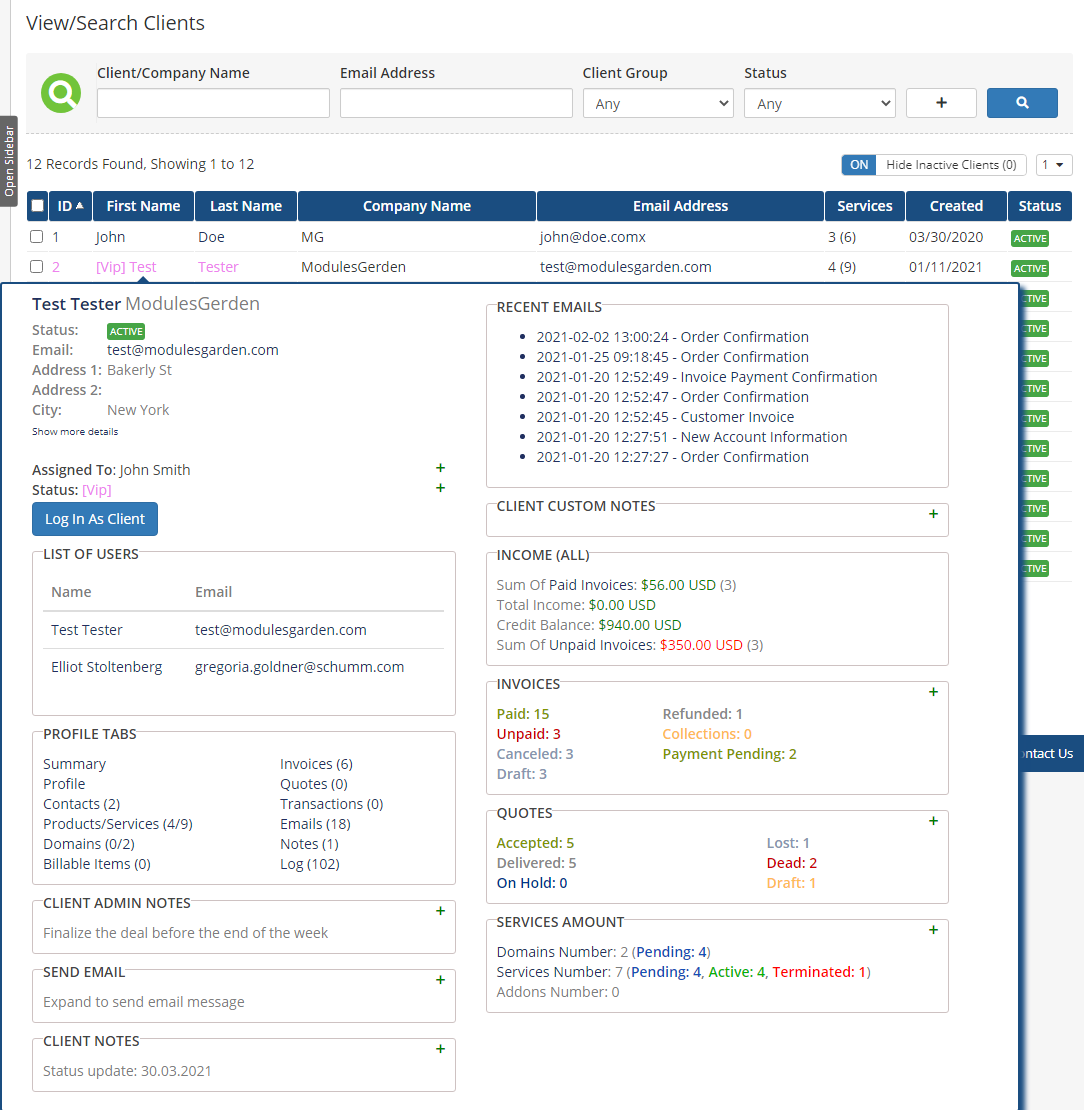The width and height of the screenshot is (1084, 1110).
Task: Click the plus button beside Status filter
Action: 941,103
